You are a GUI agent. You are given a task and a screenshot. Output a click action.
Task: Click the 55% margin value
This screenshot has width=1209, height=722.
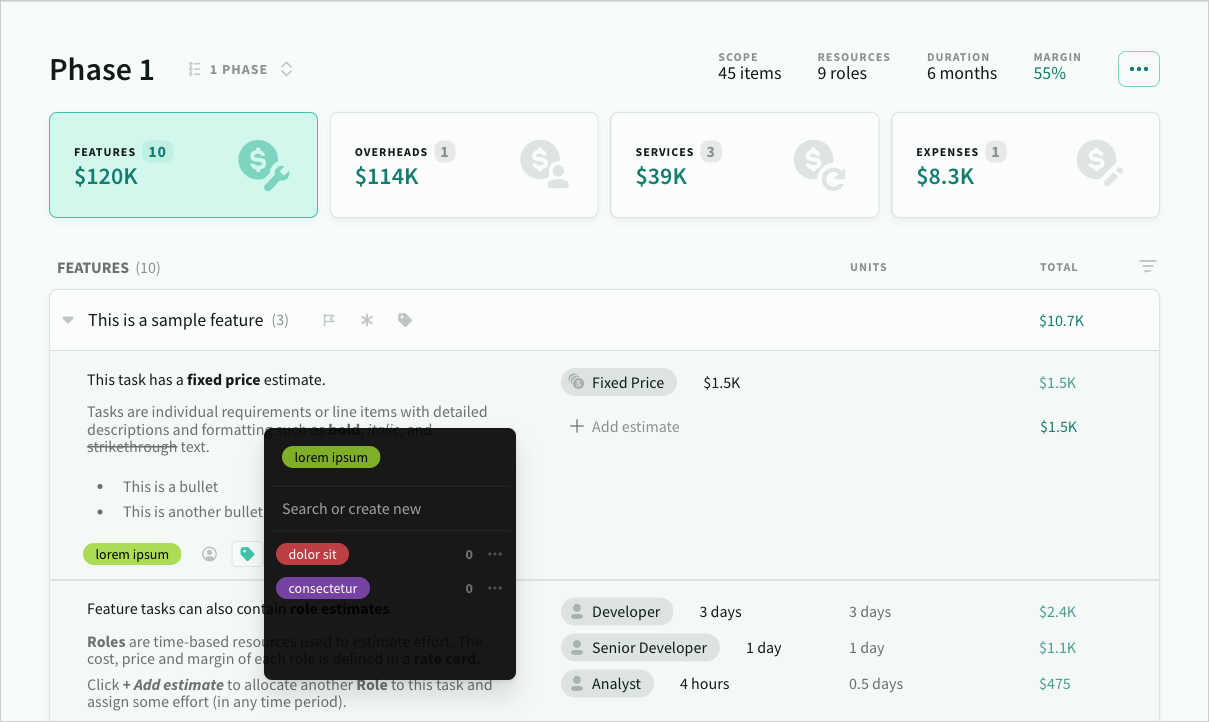(x=1050, y=73)
